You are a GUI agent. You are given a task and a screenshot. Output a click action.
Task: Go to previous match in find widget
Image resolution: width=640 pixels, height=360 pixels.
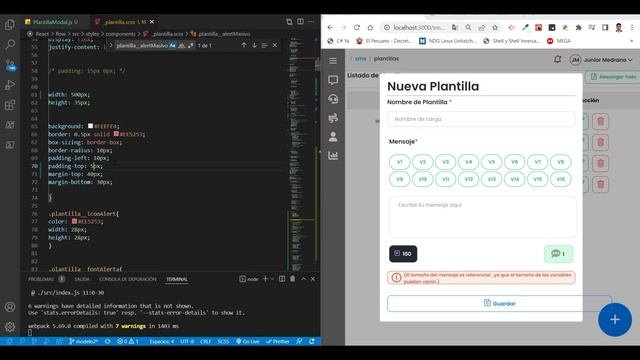coord(244,45)
